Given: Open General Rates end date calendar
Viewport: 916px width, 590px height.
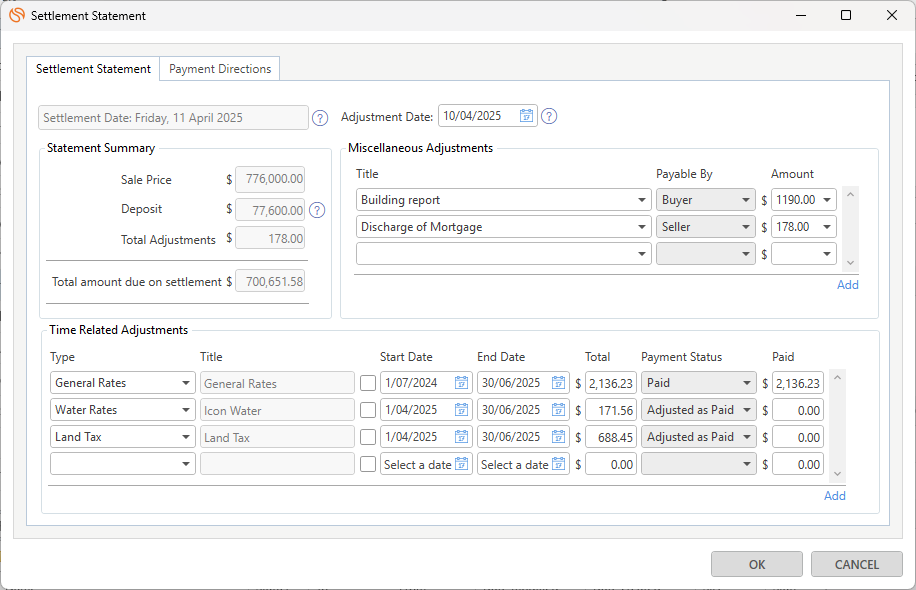Looking at the screenshot, I should point(558,383).
